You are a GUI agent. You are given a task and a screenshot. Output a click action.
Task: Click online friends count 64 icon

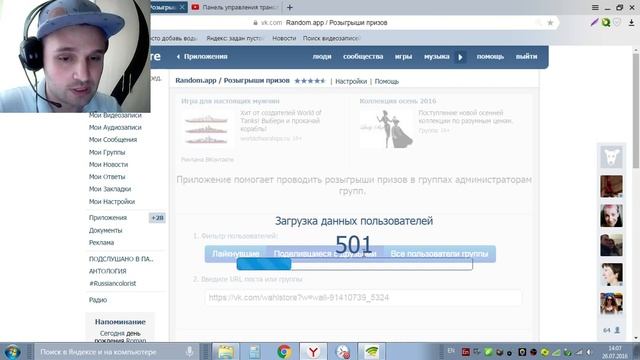(x=611, y=330)
